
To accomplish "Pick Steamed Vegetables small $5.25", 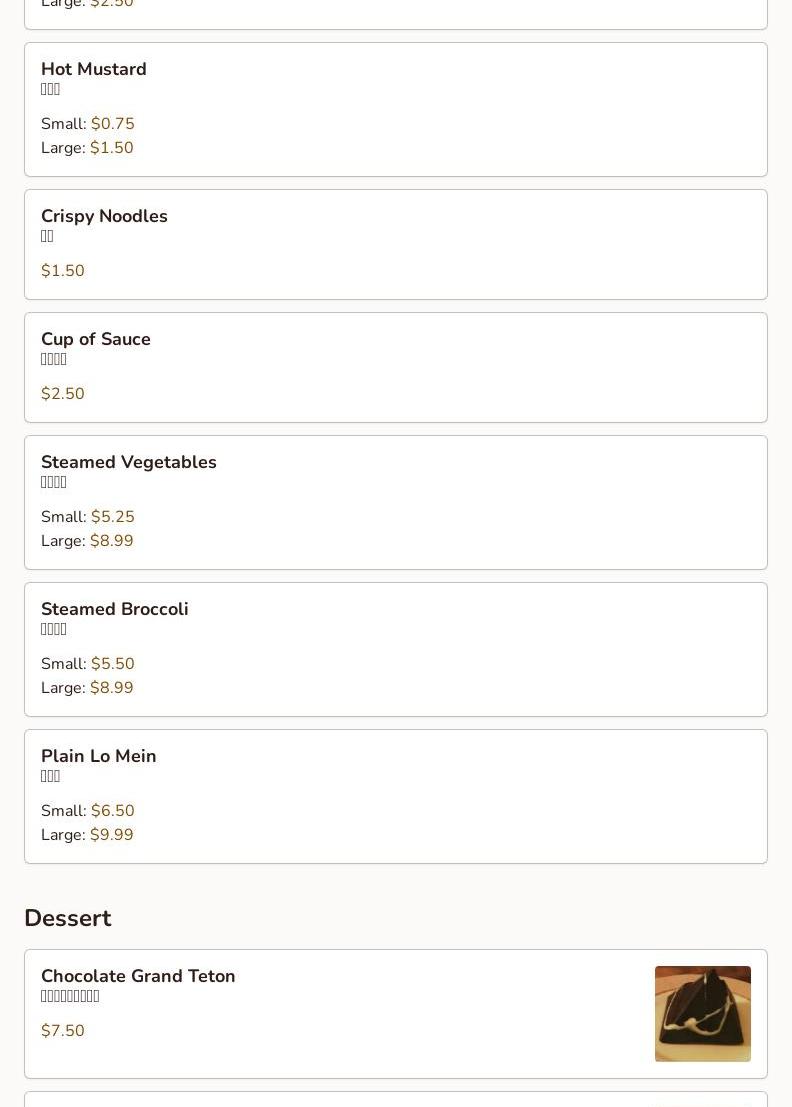I will 112,517.
